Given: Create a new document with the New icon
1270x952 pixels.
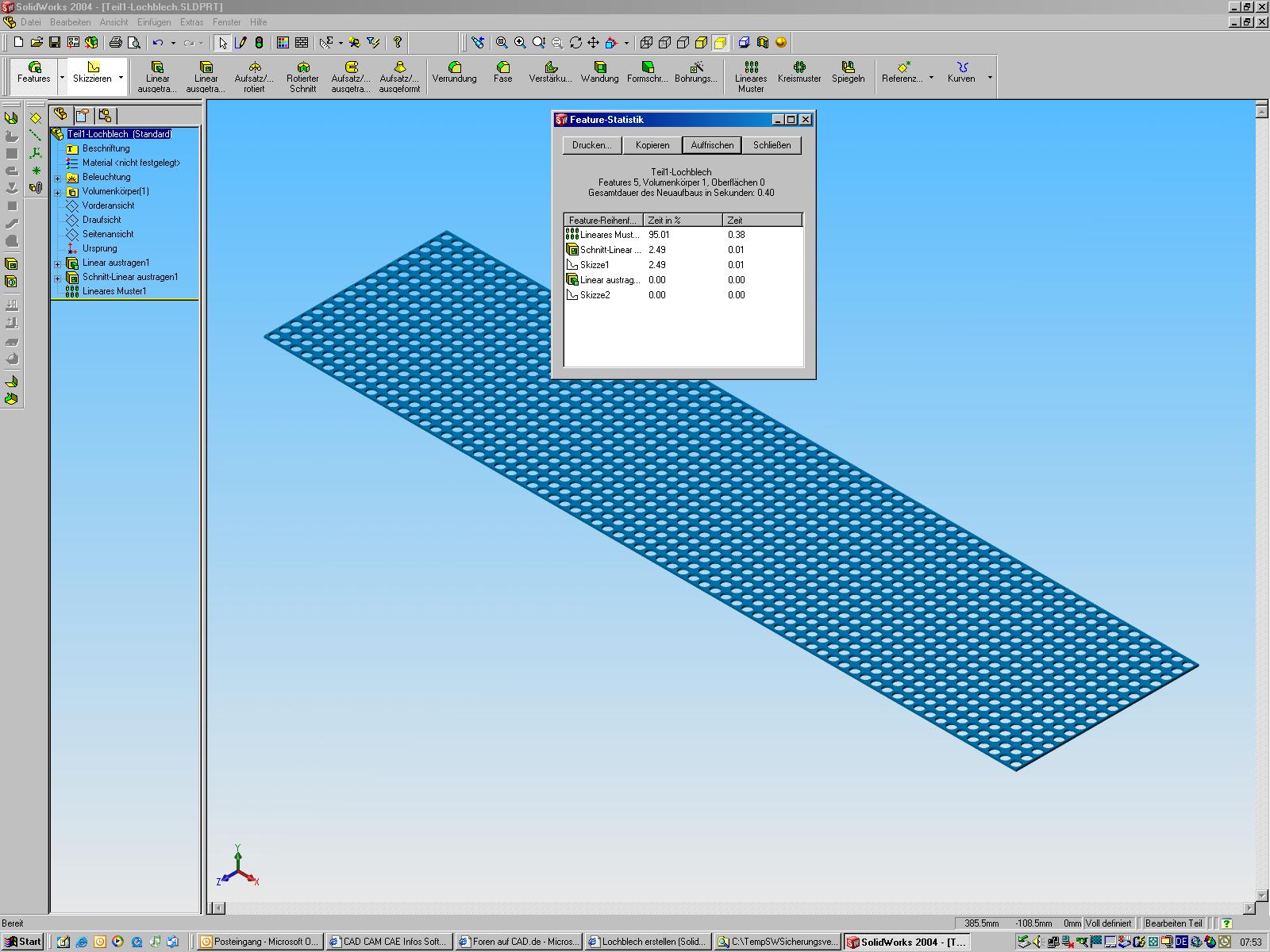Looking at the screenshot, I should (18, 43).
